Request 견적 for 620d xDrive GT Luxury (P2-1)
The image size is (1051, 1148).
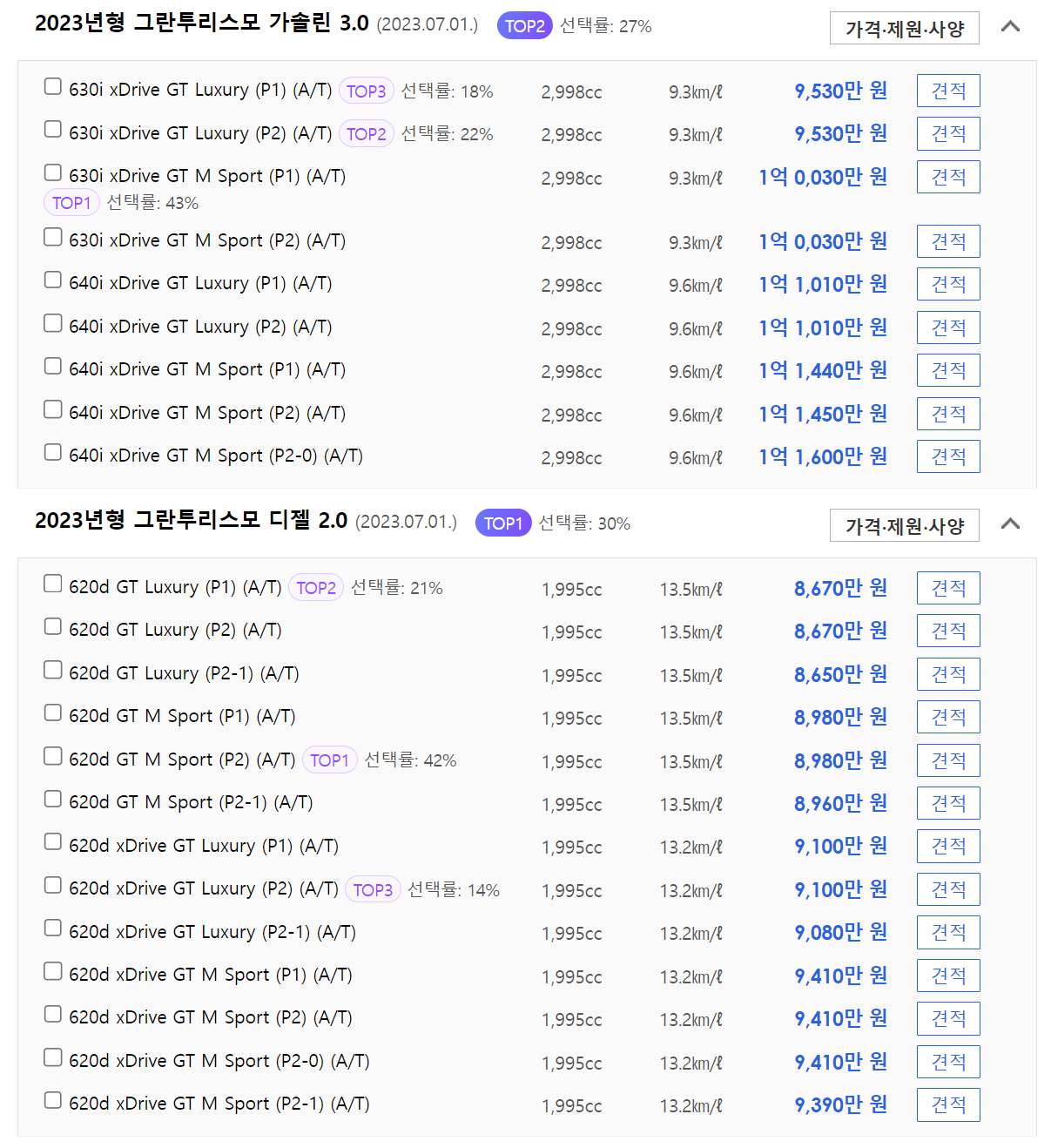coord(948,932)
